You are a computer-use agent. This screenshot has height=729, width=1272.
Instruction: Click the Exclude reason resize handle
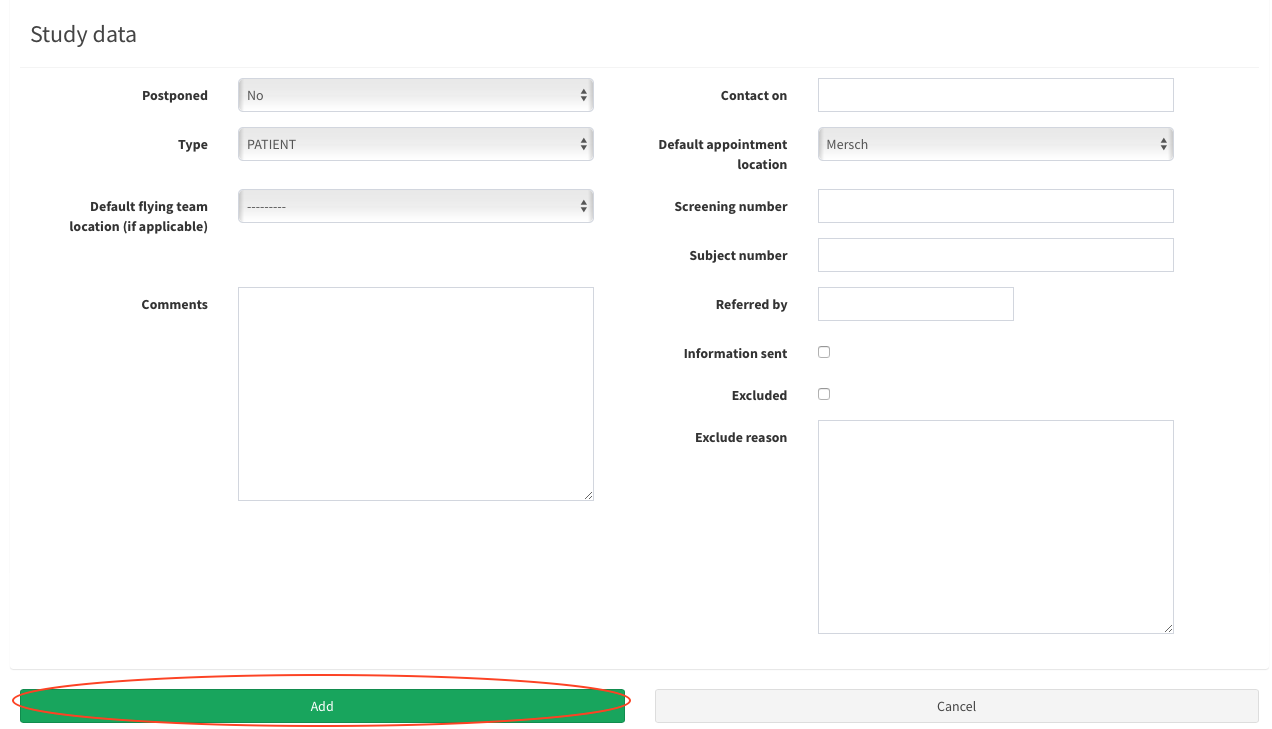coord(1168,628)
